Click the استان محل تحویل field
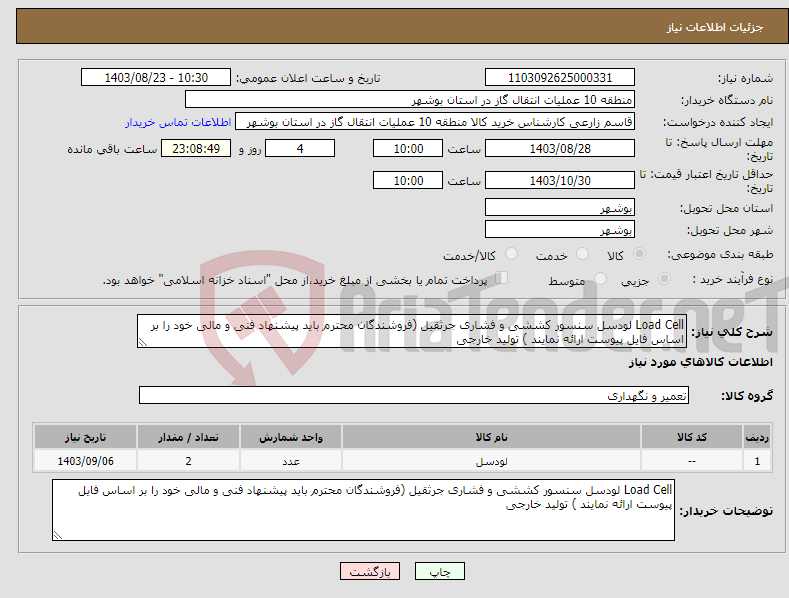Viewport: 789px width, 598px height. [560, 207]
